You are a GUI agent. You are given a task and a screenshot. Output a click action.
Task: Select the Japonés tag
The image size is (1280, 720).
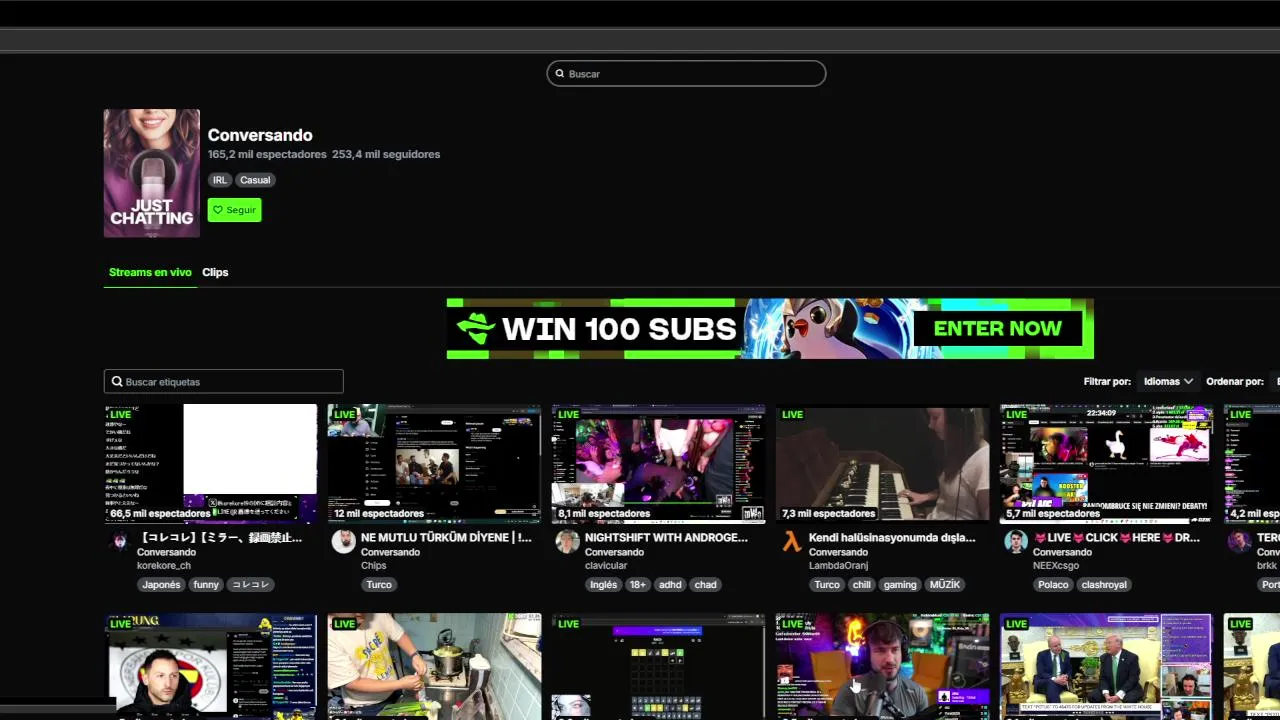click(161, 584)
